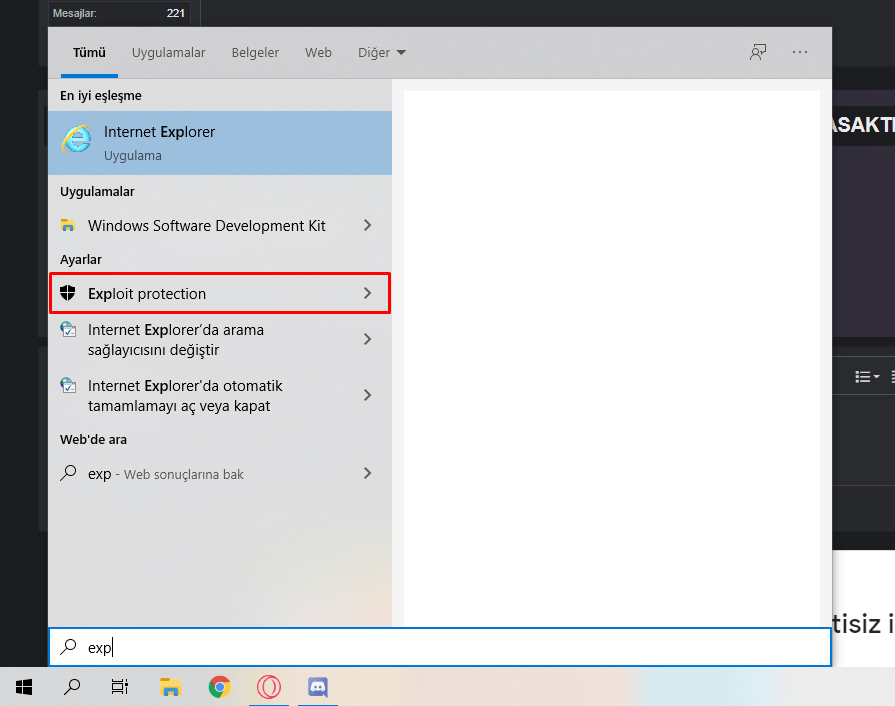Click the search input field containing 'exp'
Screen dimensions: 895x706
[x=440, y=647]
